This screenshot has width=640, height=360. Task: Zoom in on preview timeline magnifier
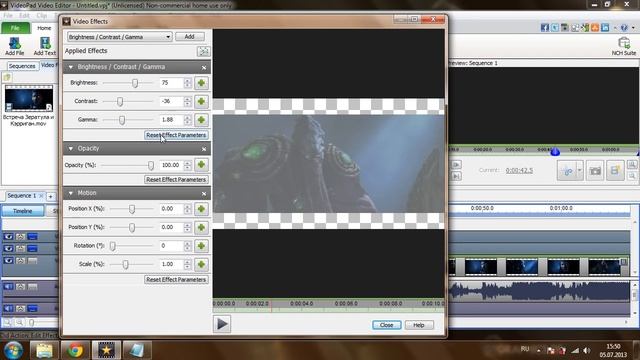632,165
